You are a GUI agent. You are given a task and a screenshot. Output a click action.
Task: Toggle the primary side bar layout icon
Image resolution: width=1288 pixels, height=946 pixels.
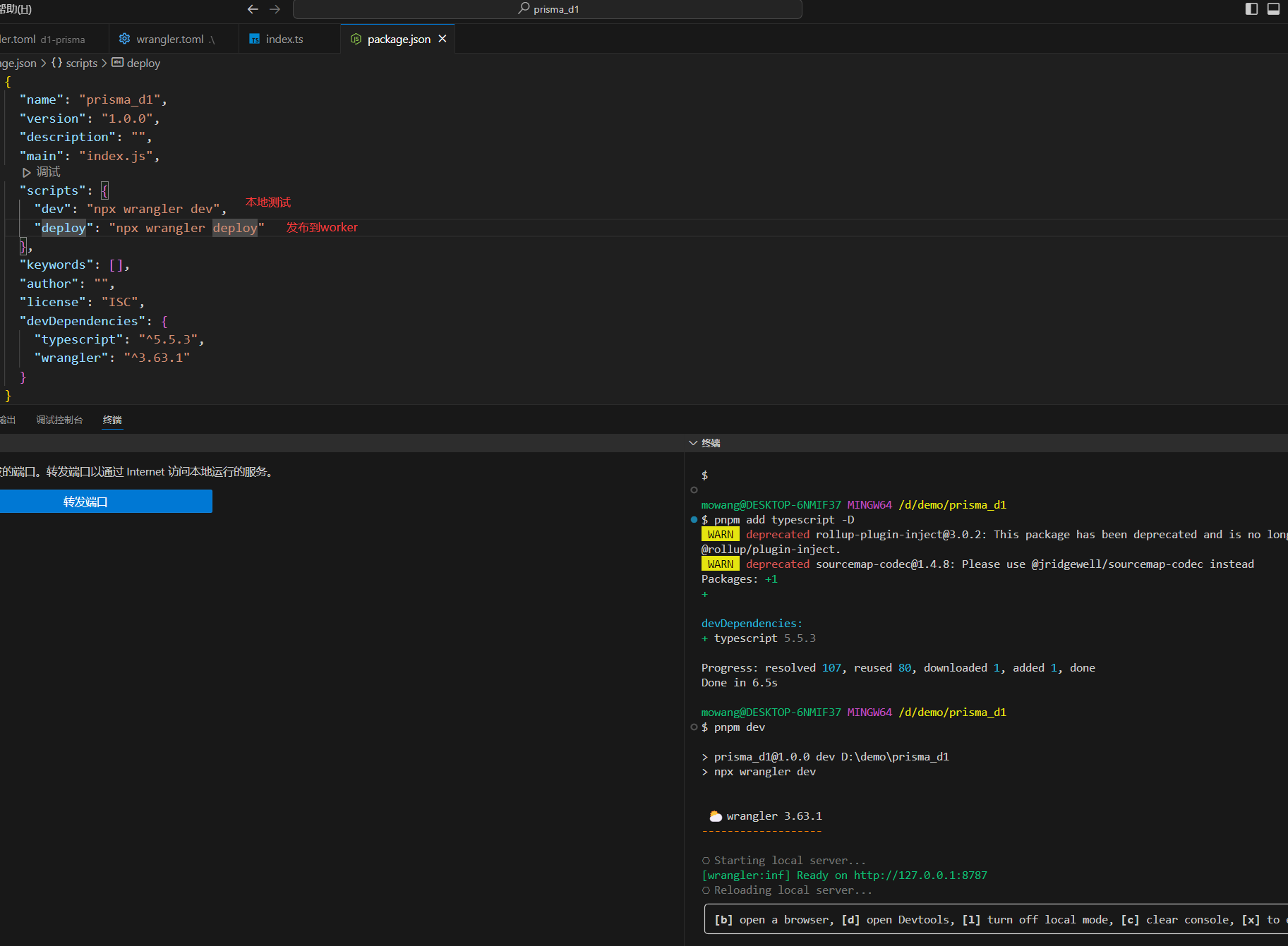click(x=1251, y=8)
